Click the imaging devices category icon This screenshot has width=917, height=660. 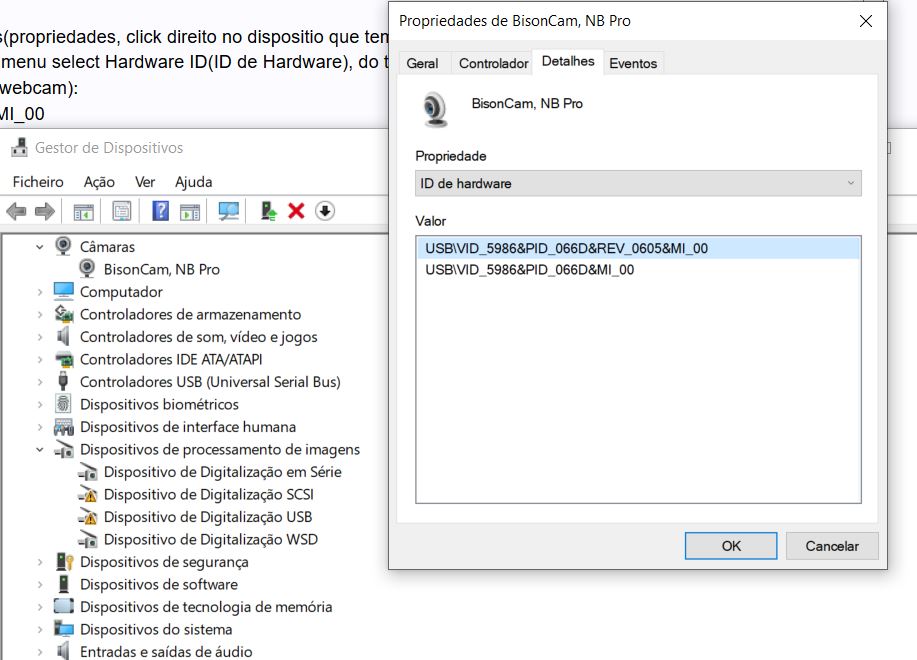64,450
